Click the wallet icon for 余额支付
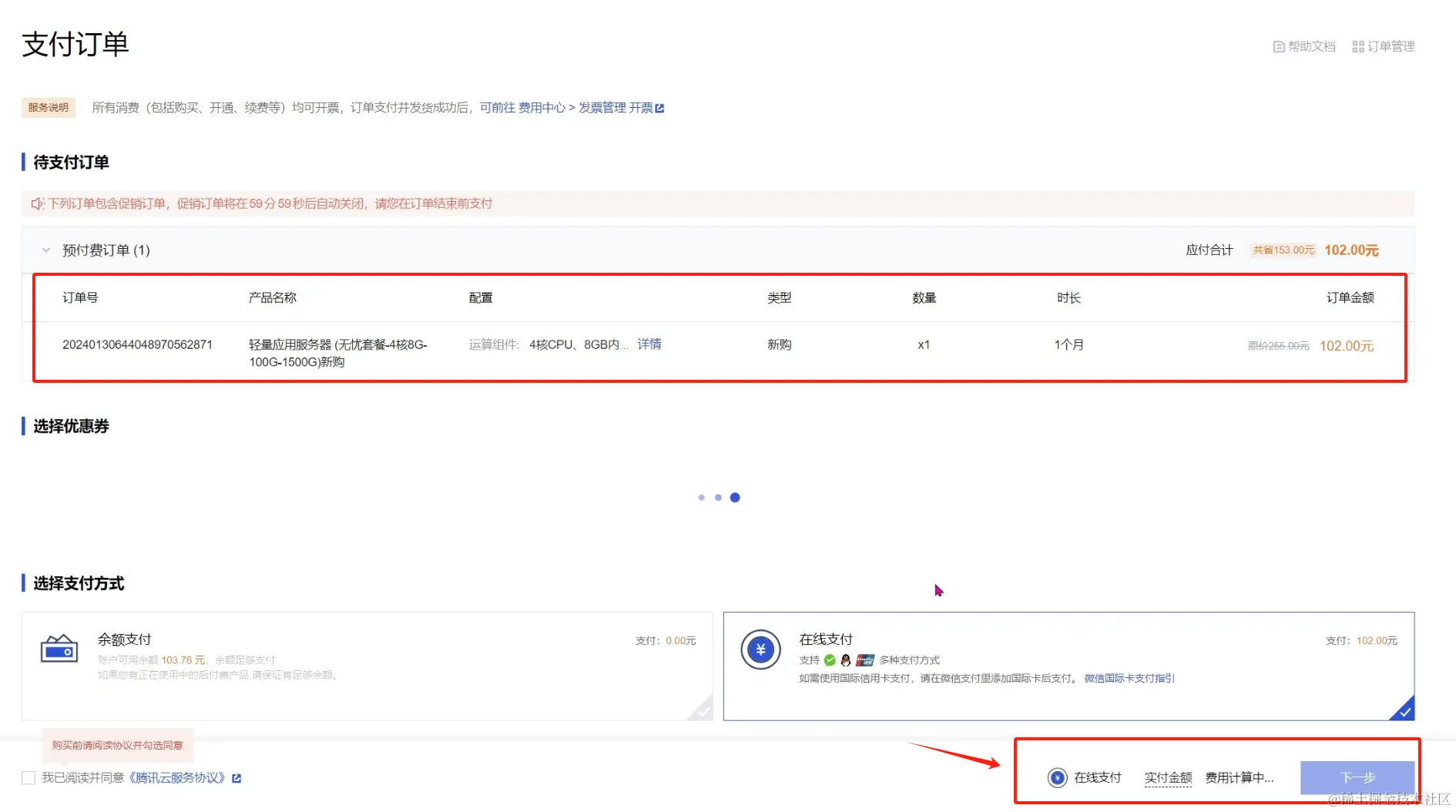This screenshot has width=1456, height=812. (59, 648)
